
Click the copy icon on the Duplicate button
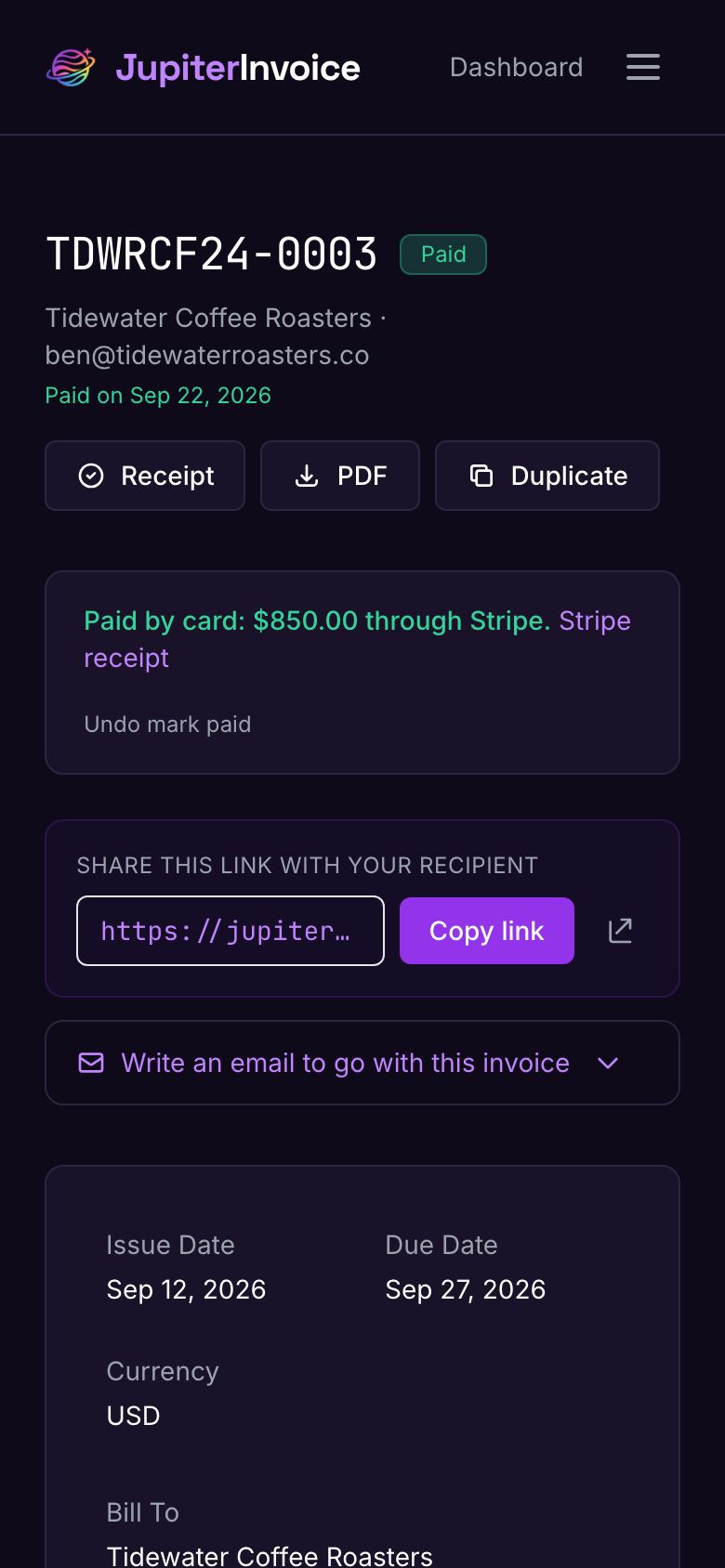pos(481,476)
